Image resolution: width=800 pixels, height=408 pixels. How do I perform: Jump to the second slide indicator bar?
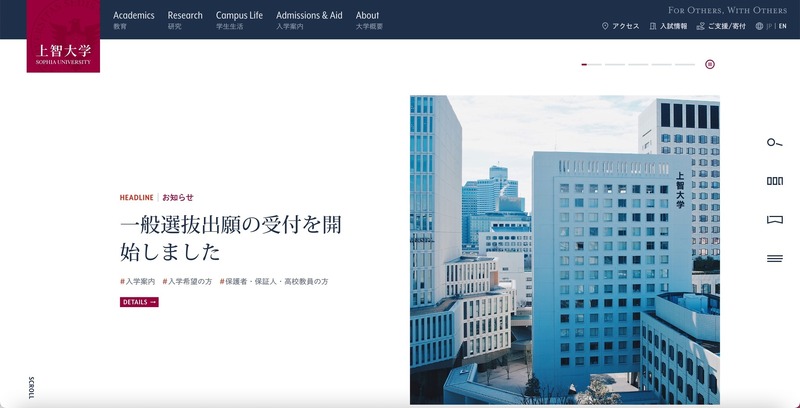pyautogui.click(x=614, y=64)
